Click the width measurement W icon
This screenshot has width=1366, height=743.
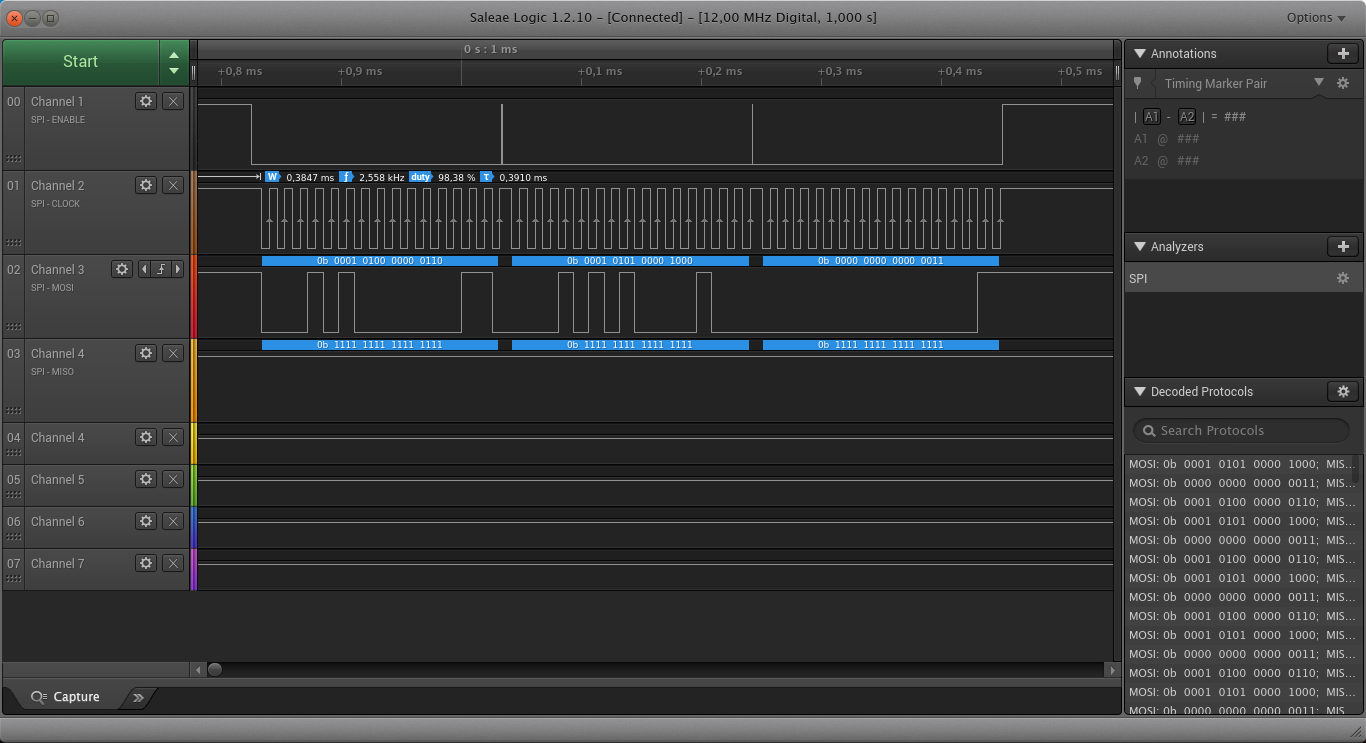(272, 177)
